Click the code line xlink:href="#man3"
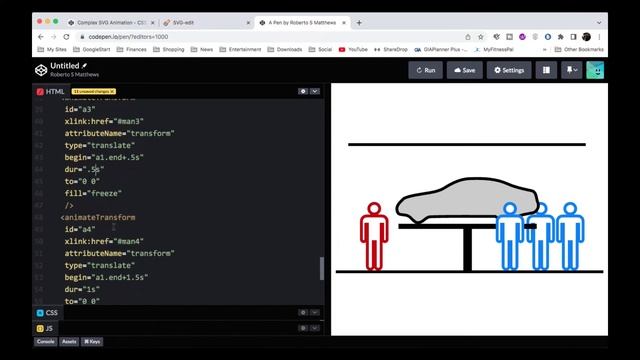The height and width of the screenshot is (360, 640). (x=104, y=121)
